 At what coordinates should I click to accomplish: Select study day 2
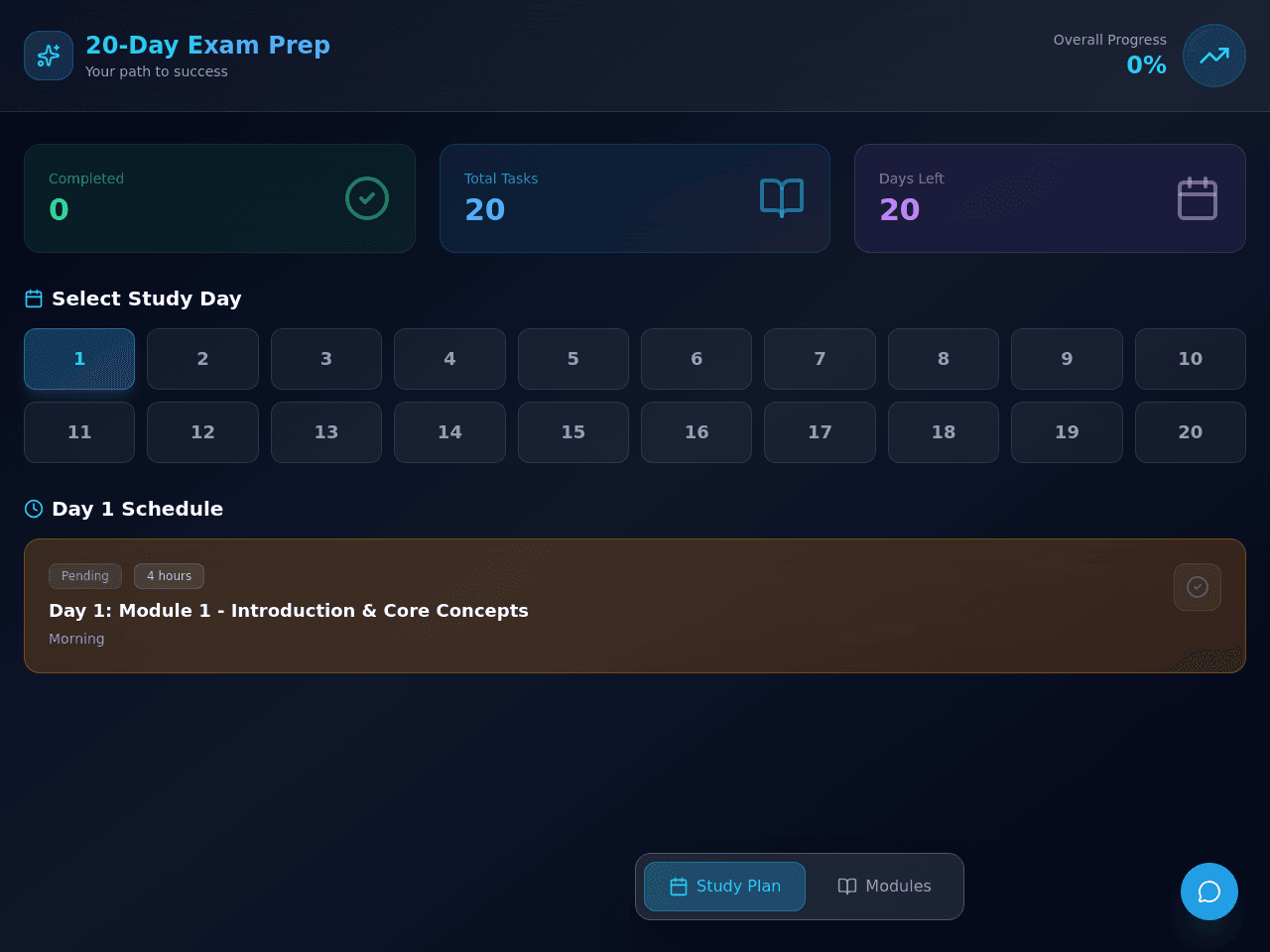point(202,359)
